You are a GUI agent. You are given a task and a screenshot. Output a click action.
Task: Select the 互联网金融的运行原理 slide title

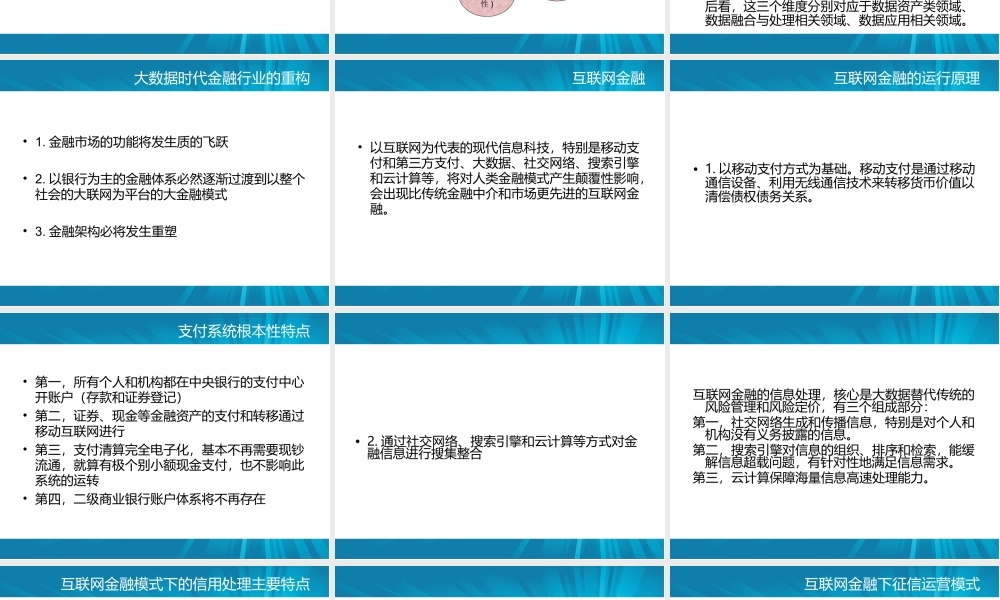[905, 76]
